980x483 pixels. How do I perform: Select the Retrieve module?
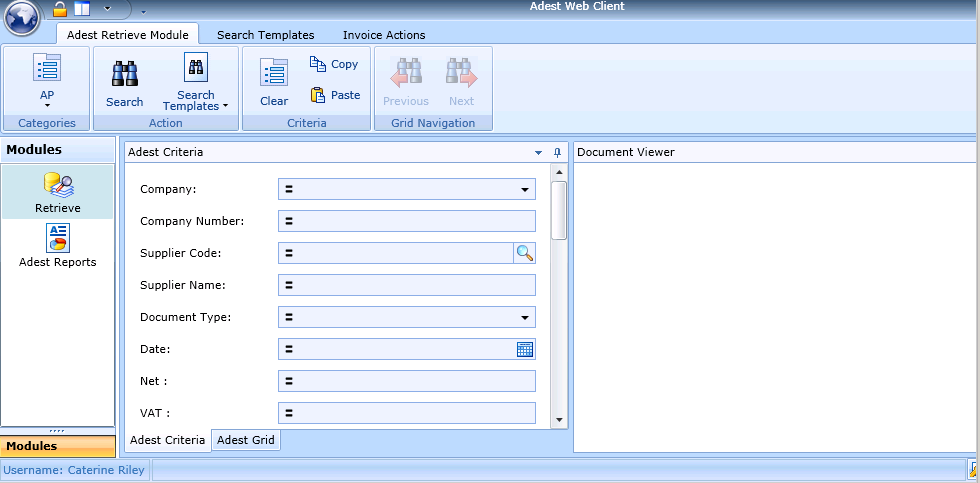pos(58,192)
